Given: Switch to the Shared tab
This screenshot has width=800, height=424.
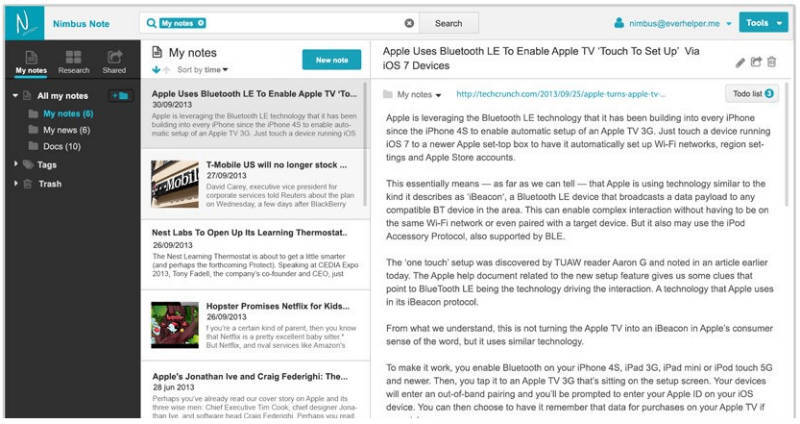Looking at the screenshot, I should point(114,63).
